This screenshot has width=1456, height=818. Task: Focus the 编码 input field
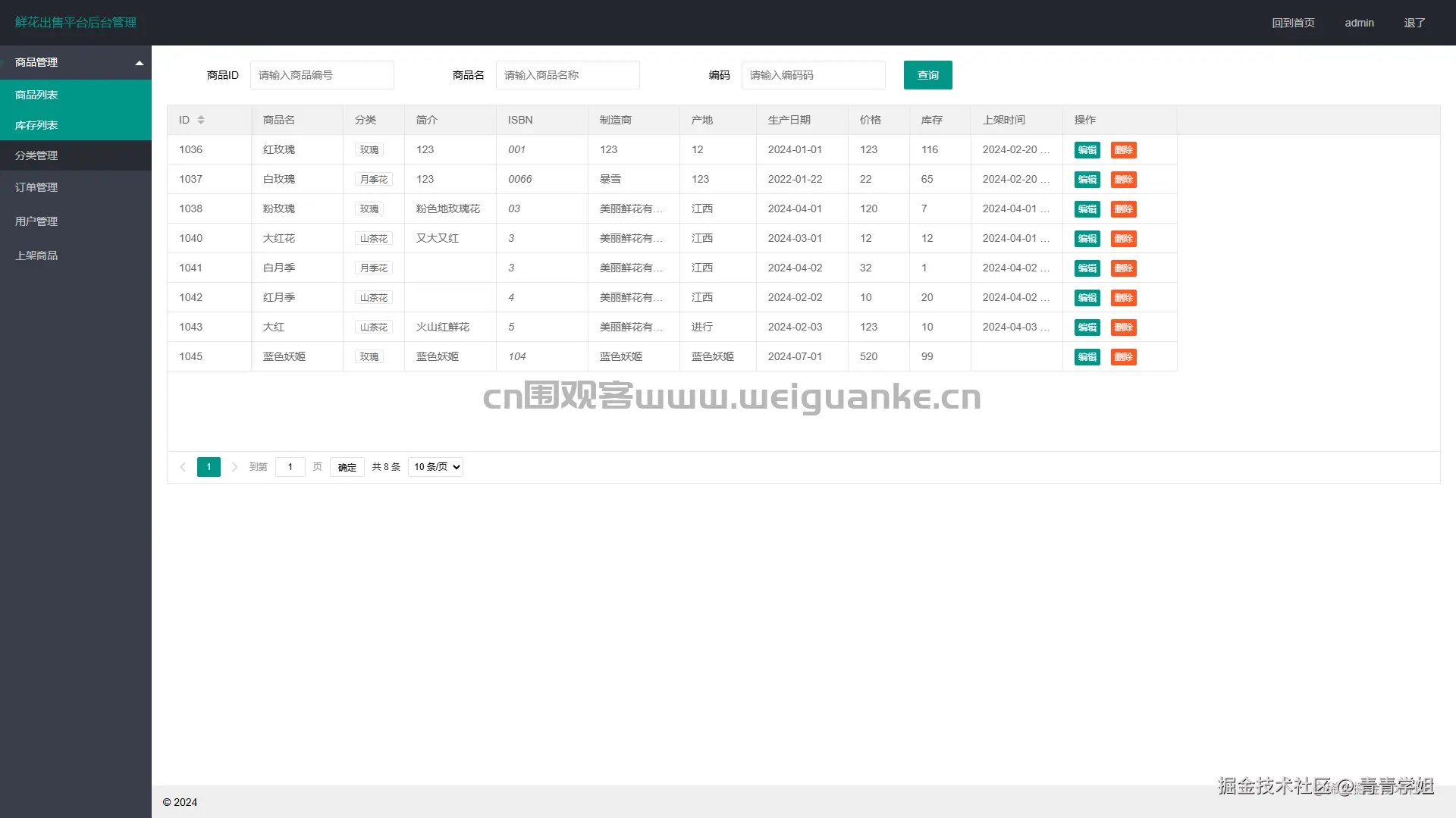point(814,75)
